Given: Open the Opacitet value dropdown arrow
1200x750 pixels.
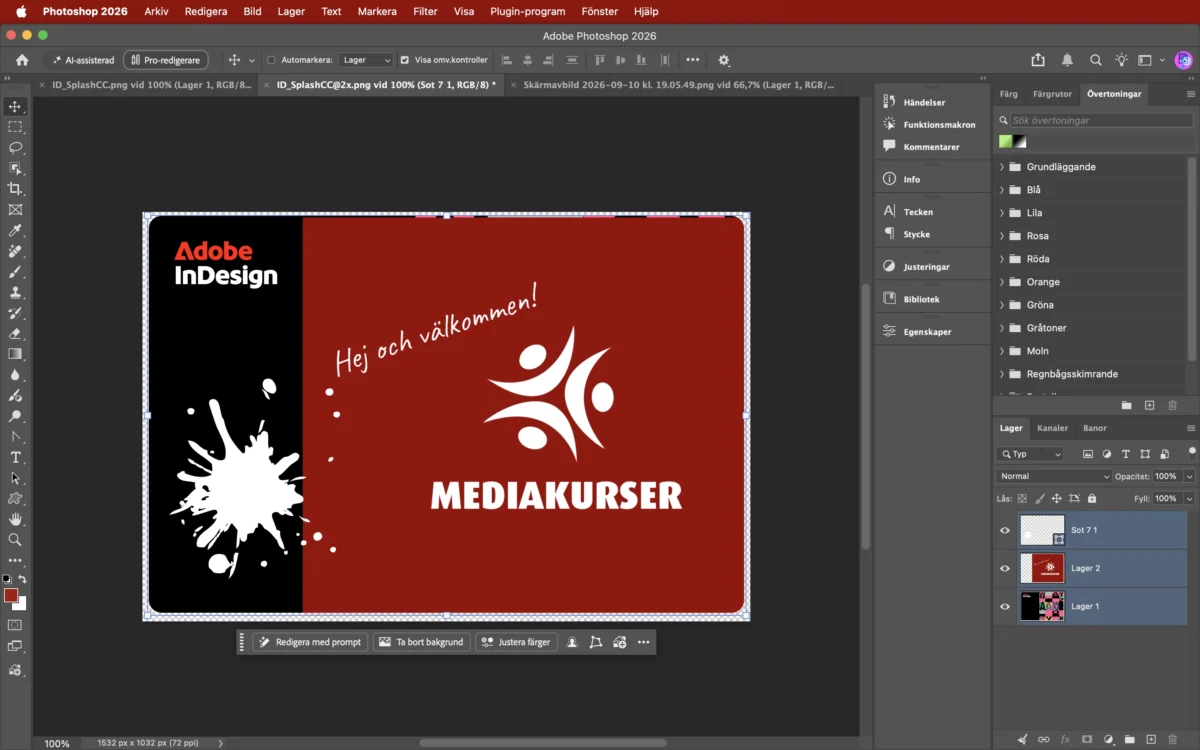Looking at the screenshot, I should 1189,476.
